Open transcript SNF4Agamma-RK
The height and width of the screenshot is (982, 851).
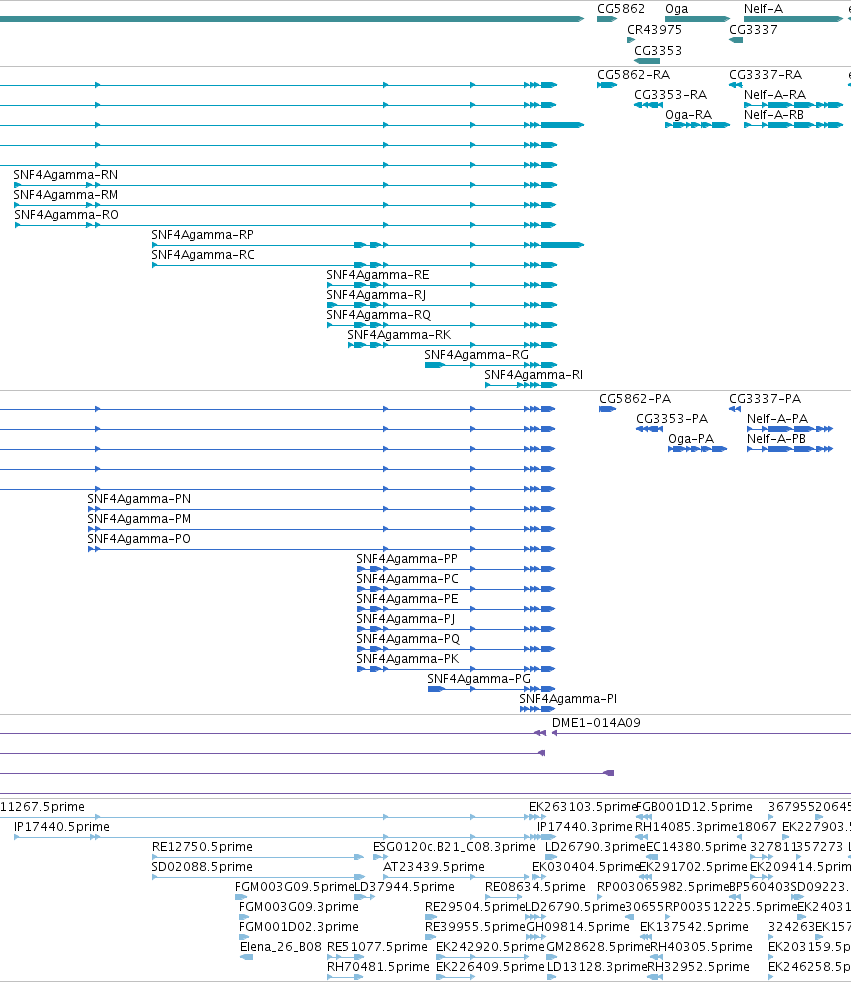click(399, 335)
